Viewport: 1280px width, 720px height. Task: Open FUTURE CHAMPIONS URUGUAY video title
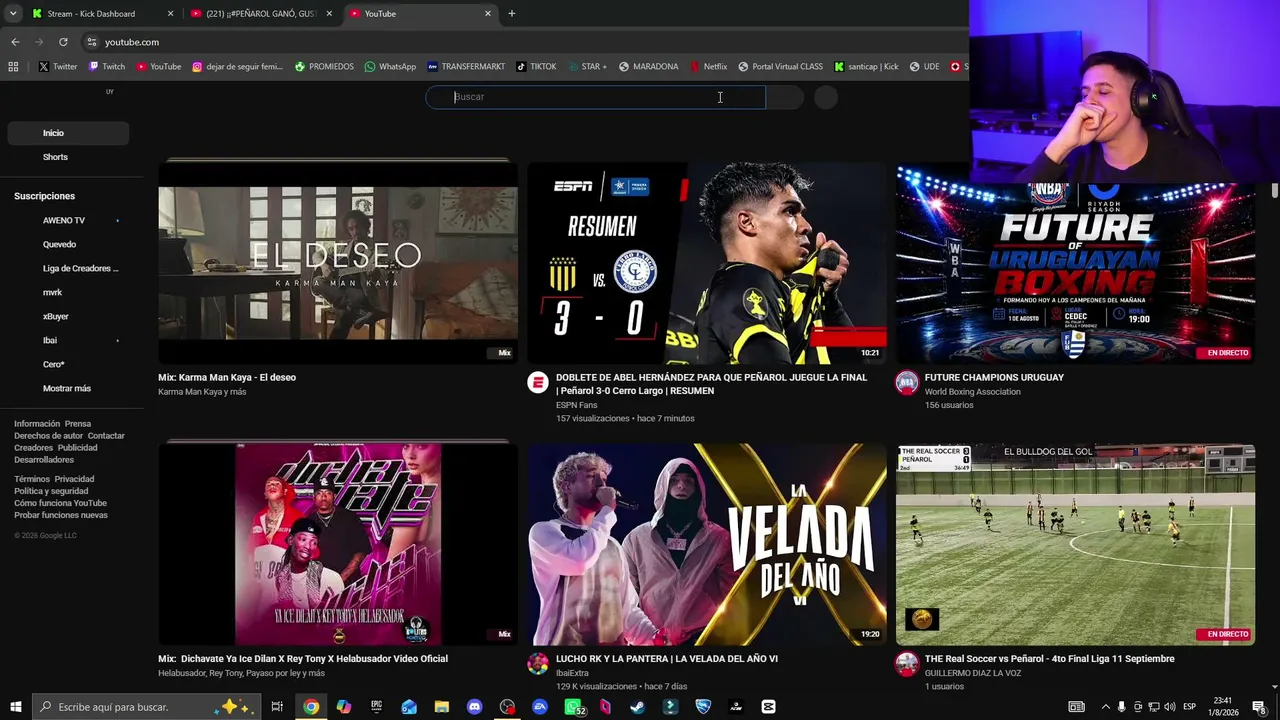click(994, 377)
